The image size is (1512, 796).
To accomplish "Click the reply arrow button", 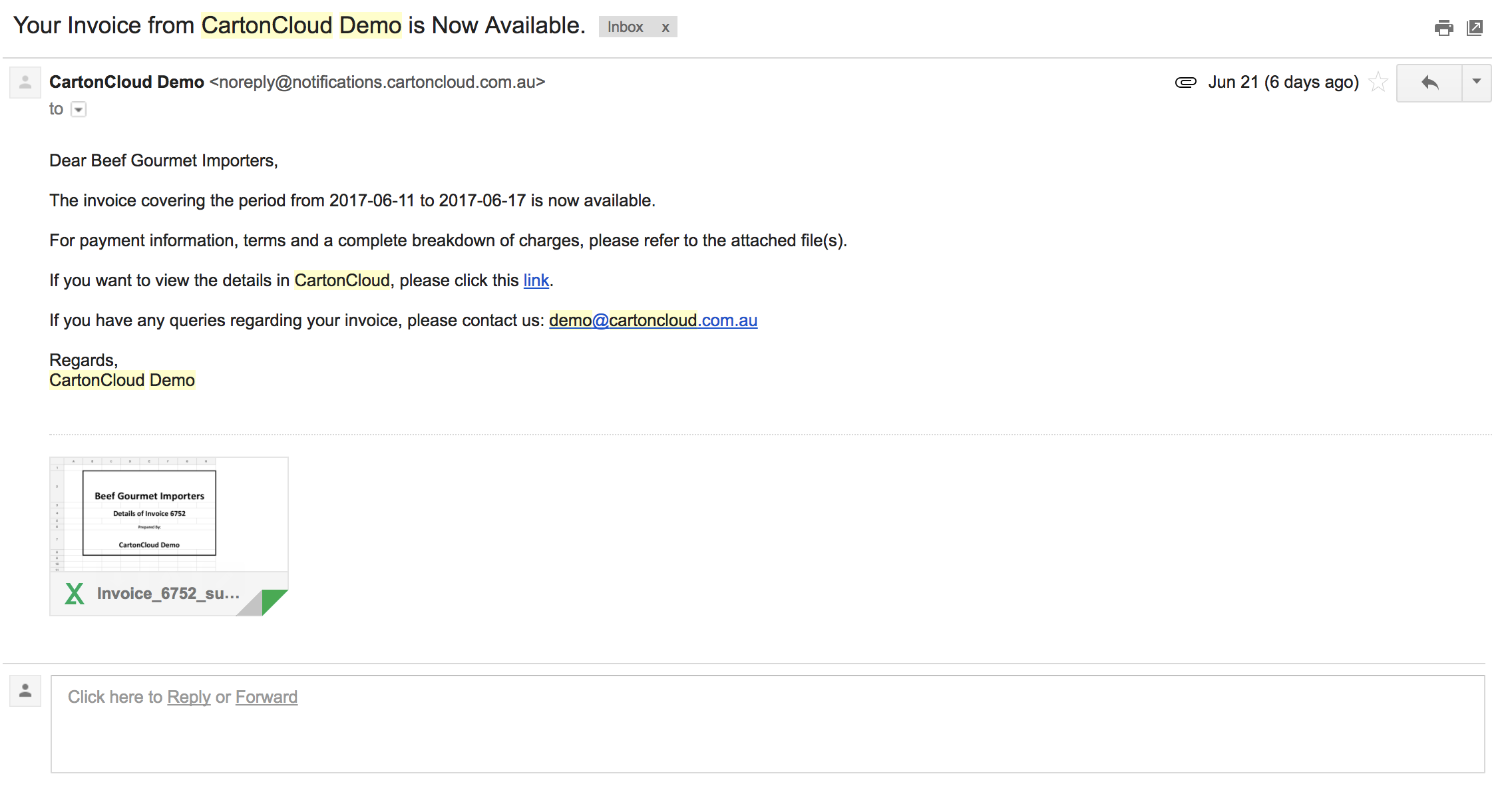I will tap(1429, 83).
